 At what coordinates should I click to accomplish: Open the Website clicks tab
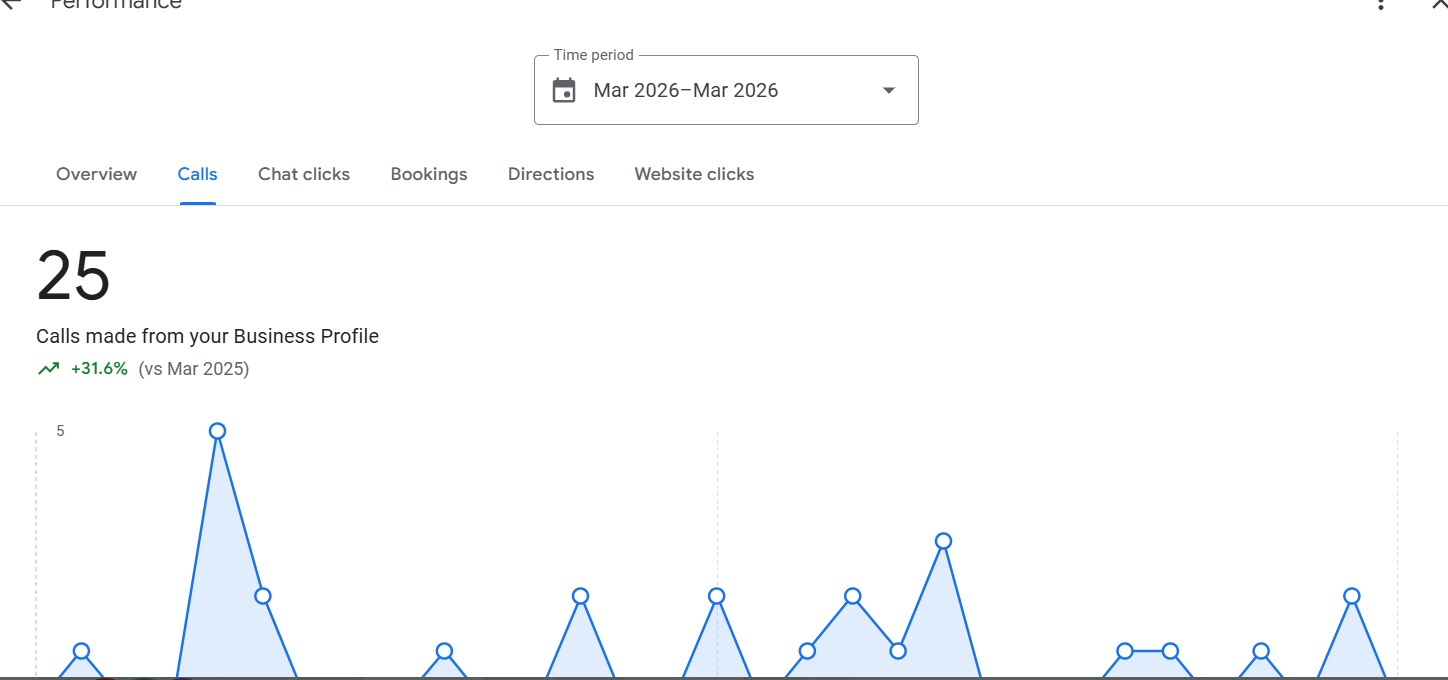[x=694, y=174]
